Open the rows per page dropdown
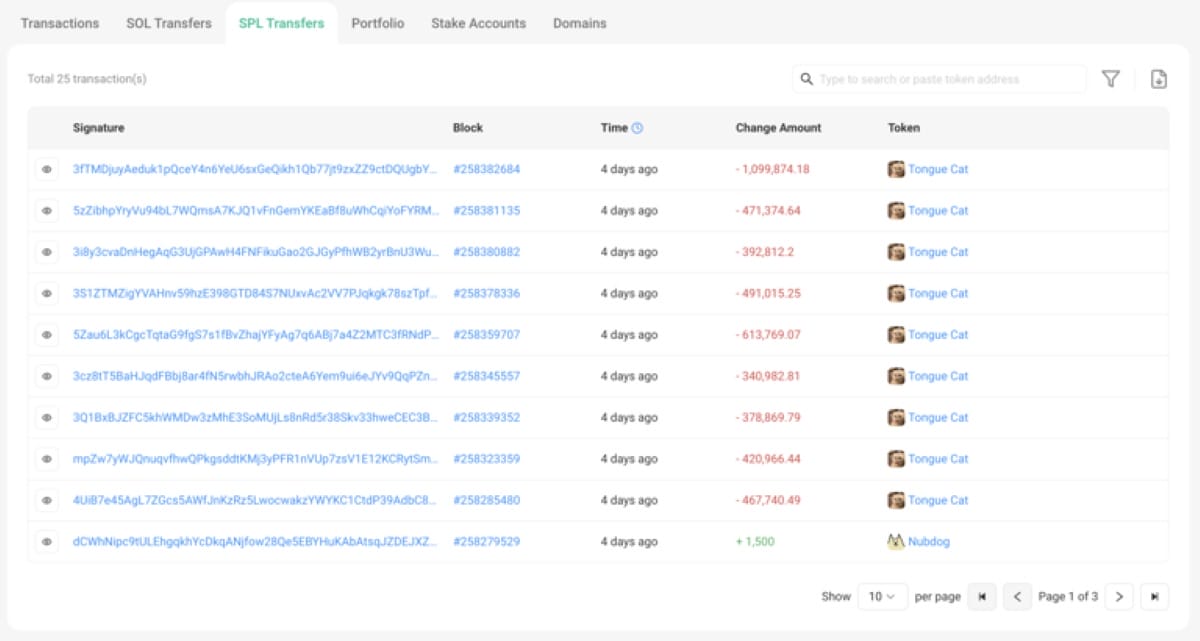1200x641 pixels. coord(882,596)
